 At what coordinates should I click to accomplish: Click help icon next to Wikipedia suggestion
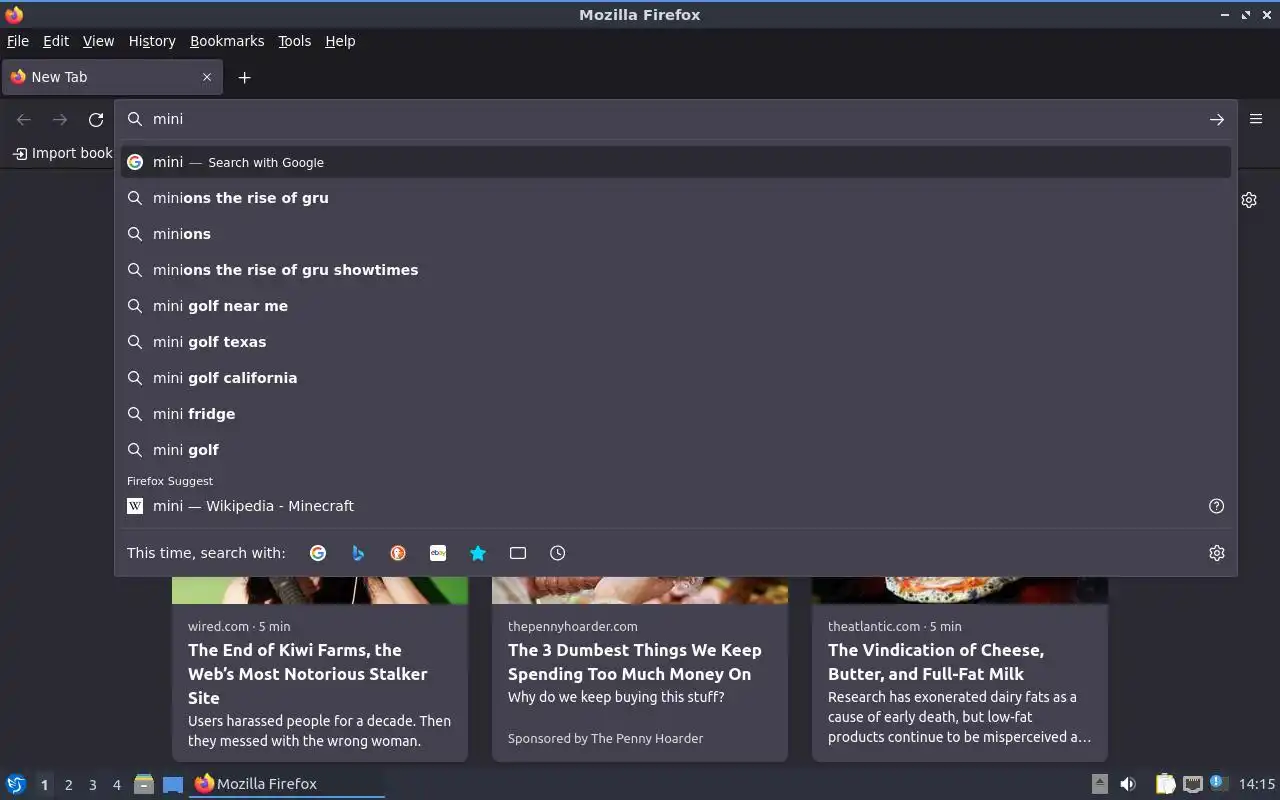coord(1216,506)
